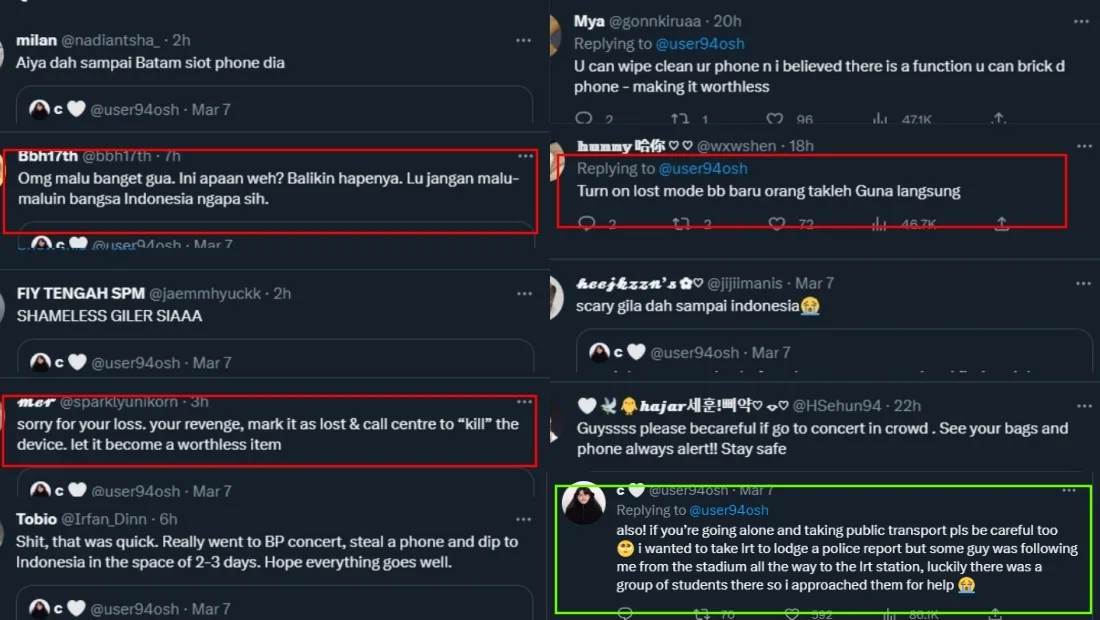Open more options on Tobio's tweet
Screen dimensions: 1100x620
point(523,519)
